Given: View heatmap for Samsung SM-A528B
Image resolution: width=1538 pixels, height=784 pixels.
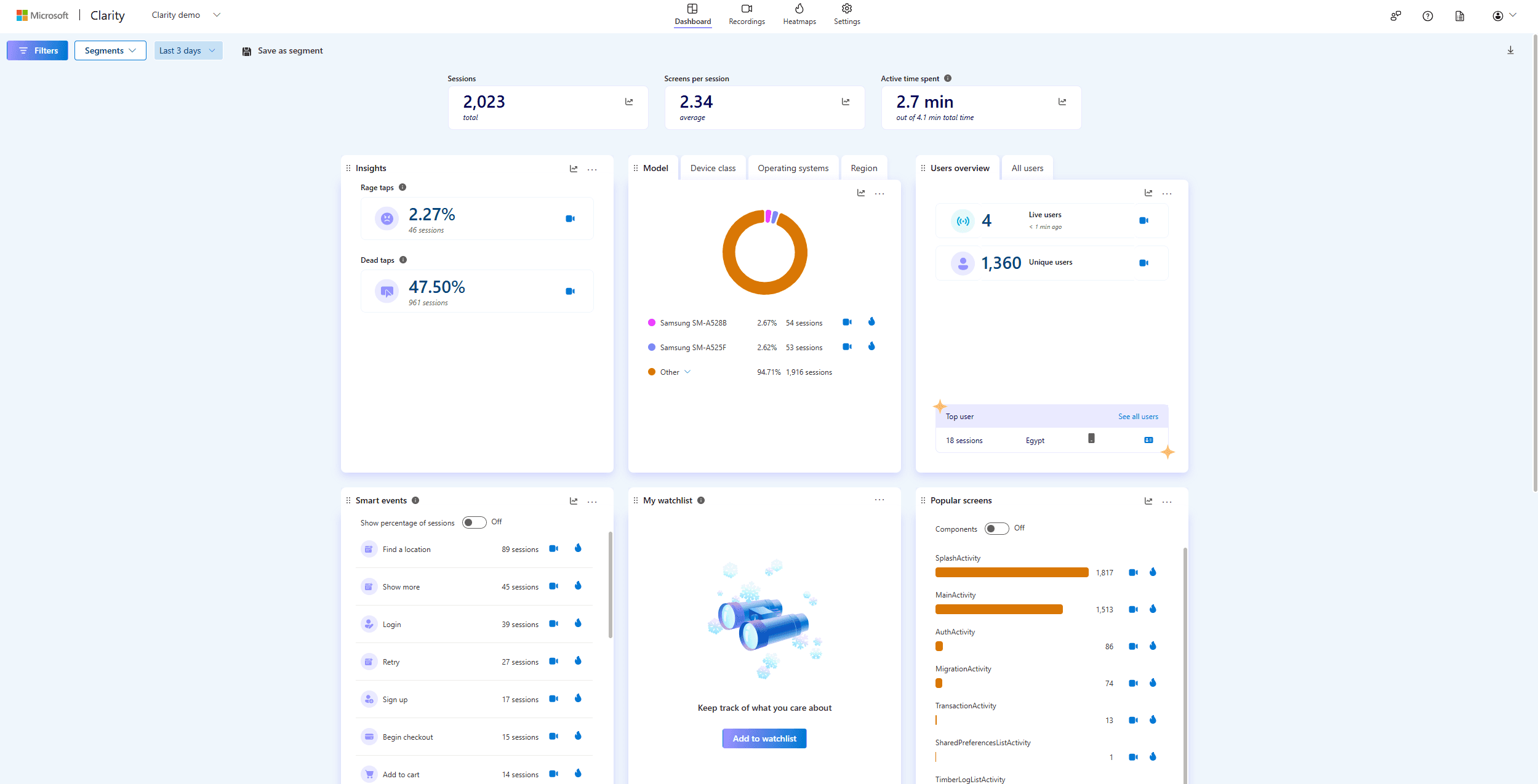Looking at the screenshot, I should pyautogui.click(x=871, y=322).
